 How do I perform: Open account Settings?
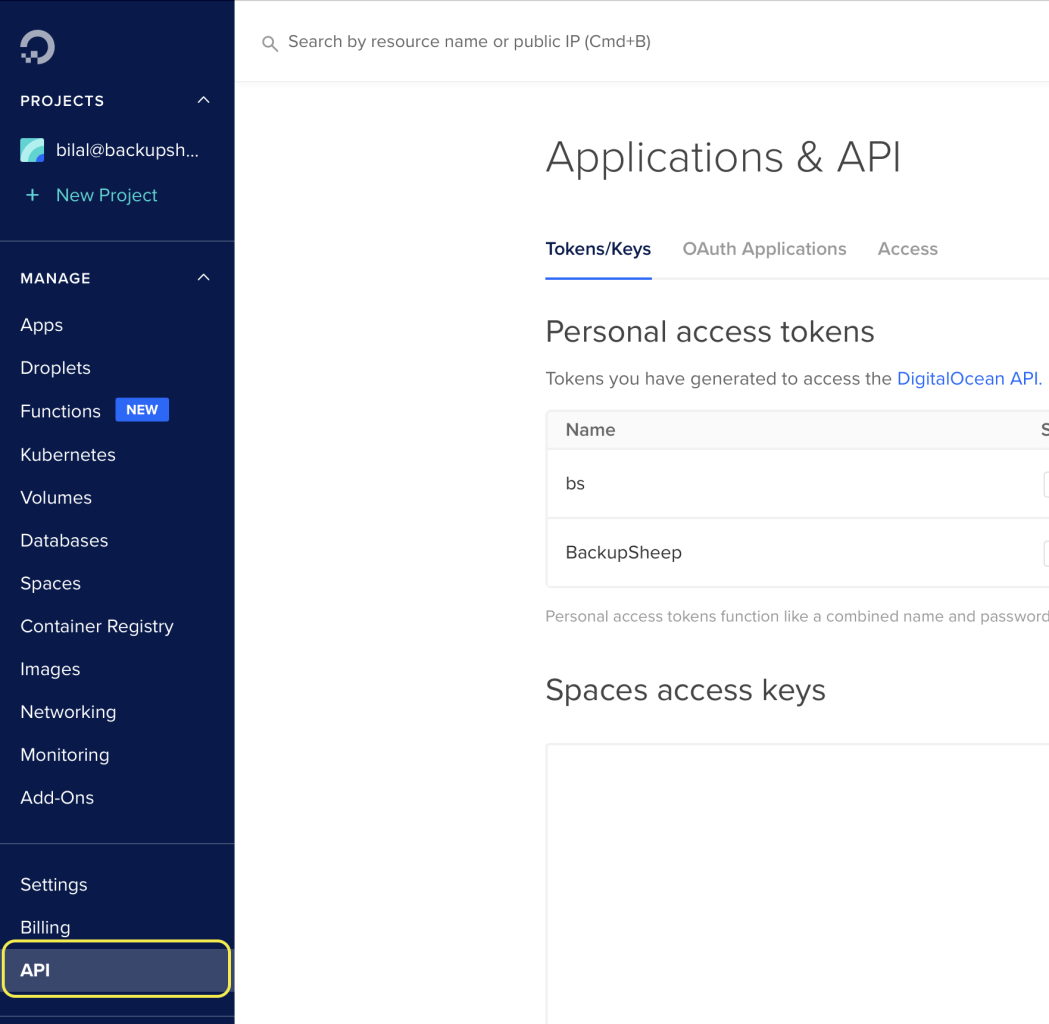[54, 884]
